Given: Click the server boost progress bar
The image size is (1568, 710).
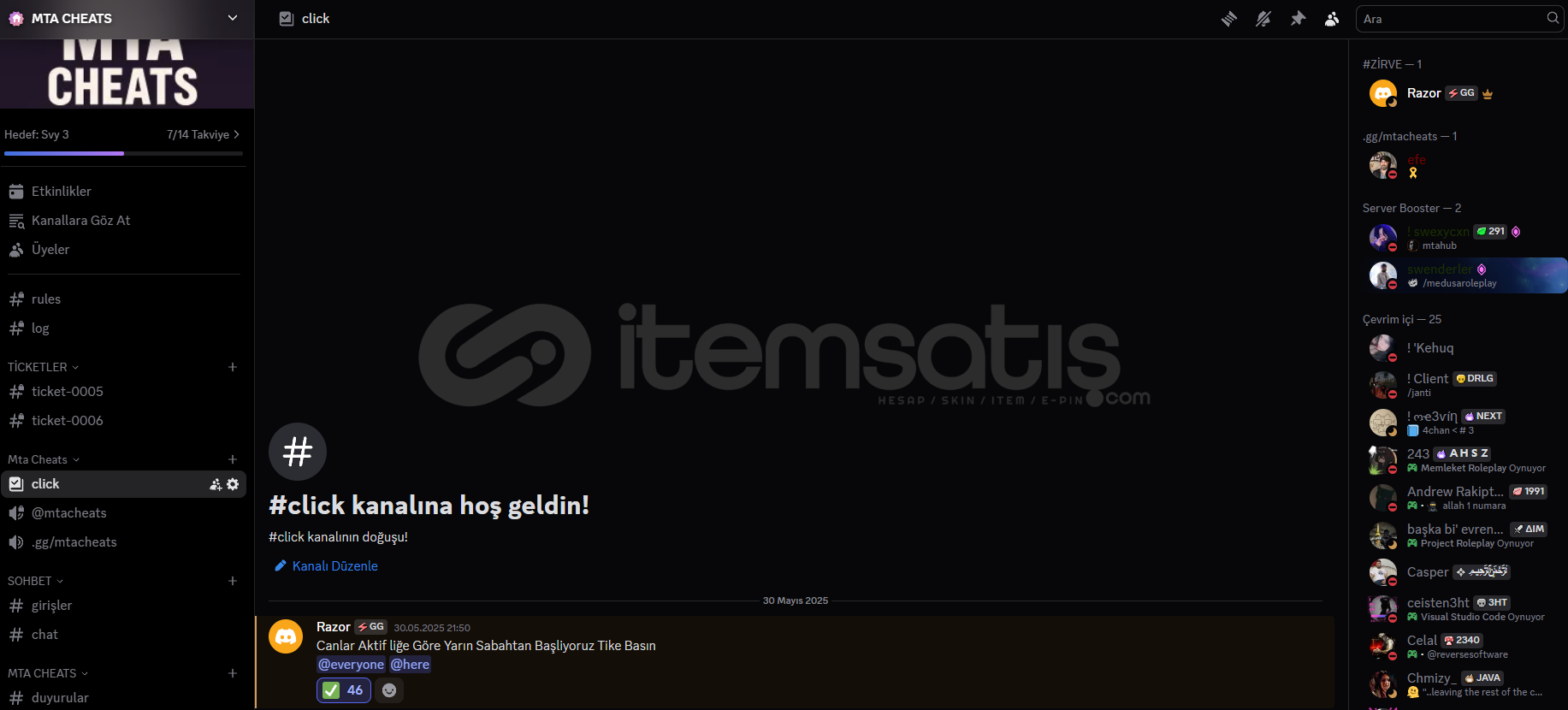Looking at the screenshot, I should (x=123, y=153).
